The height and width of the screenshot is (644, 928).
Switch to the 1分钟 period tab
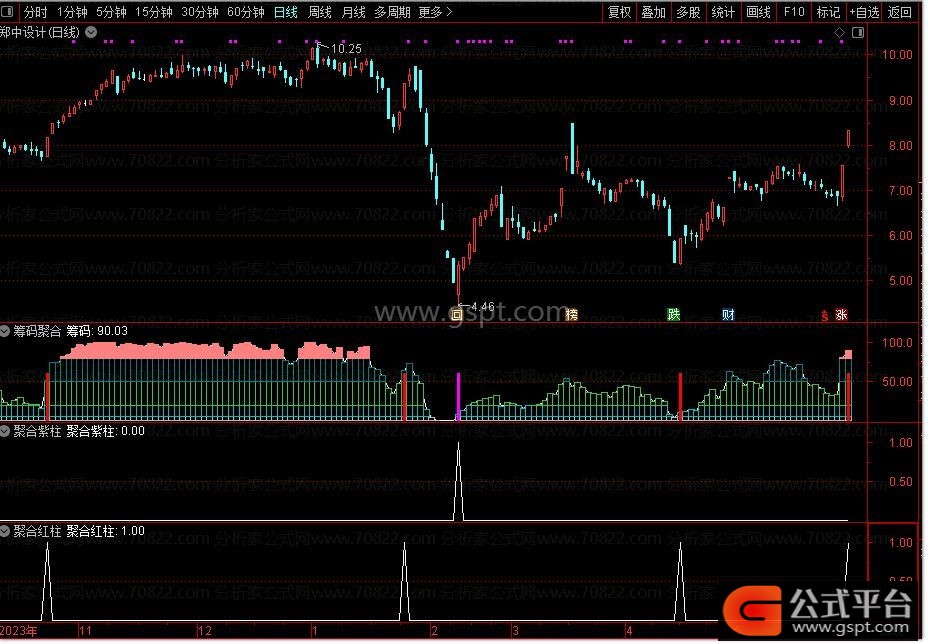[72, 12]
